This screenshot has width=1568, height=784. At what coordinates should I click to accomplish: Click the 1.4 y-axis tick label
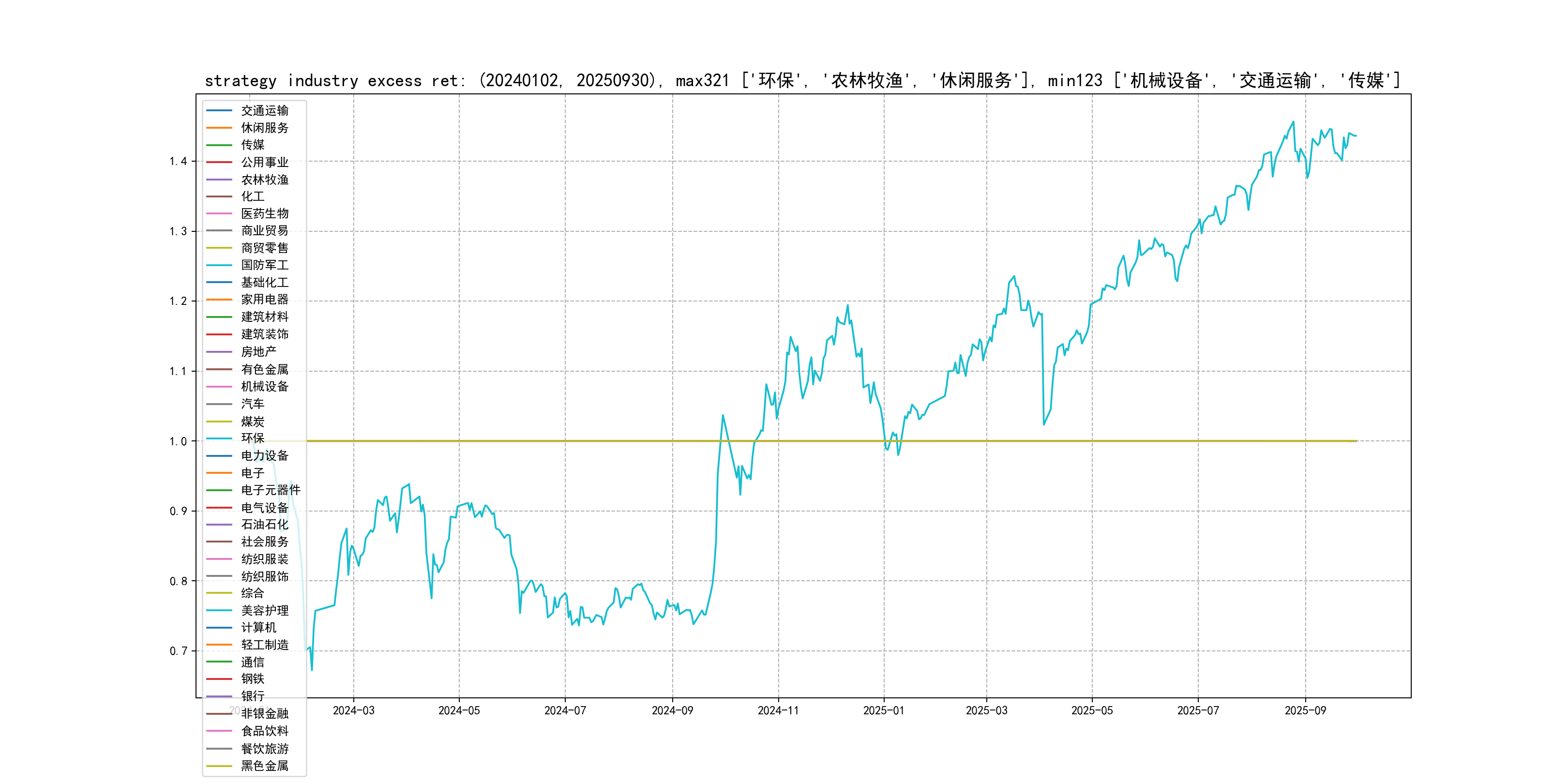point(179,161)
